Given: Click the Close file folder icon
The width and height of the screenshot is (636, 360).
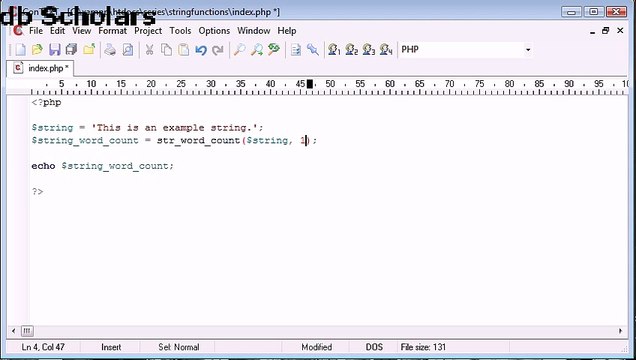Looking at the screenshot, I should tap(89, 50).
